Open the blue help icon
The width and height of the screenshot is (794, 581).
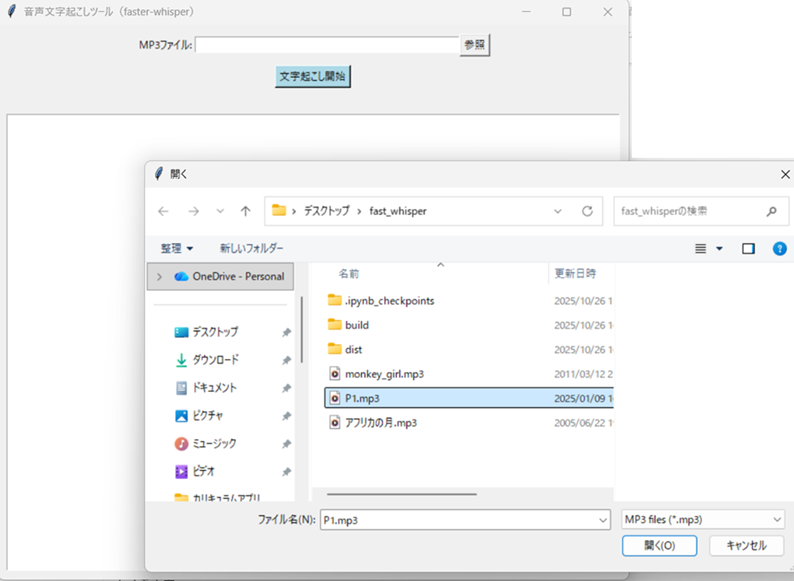point(779,248)
